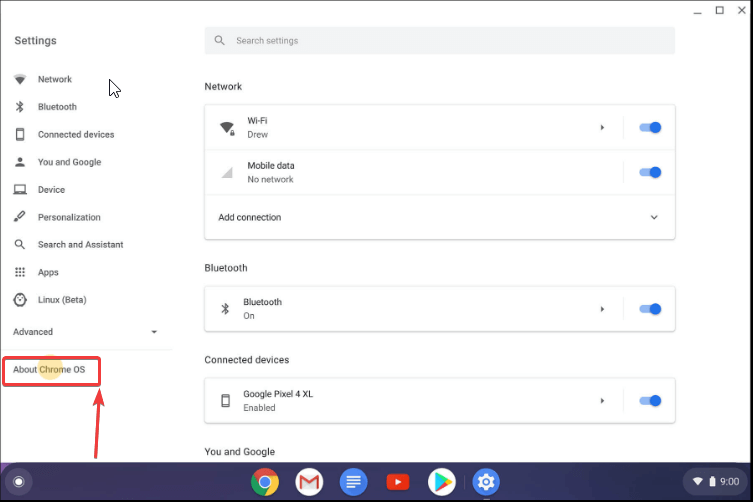Open Google Pixel 4 XL details arrow
The image size is (753, 502).
click(x=602, y=401)
